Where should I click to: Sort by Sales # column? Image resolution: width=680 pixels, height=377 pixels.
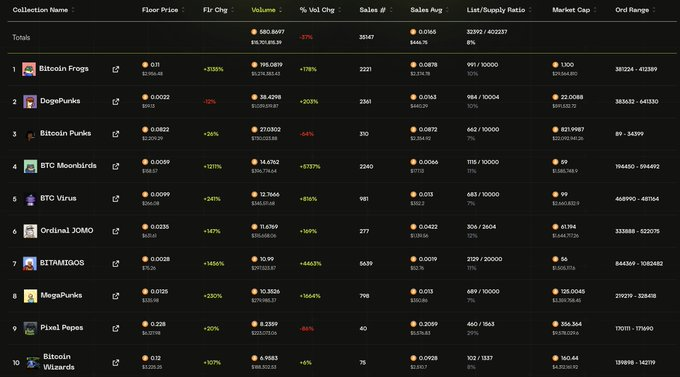pyautogui.click(x=372, y=10)
